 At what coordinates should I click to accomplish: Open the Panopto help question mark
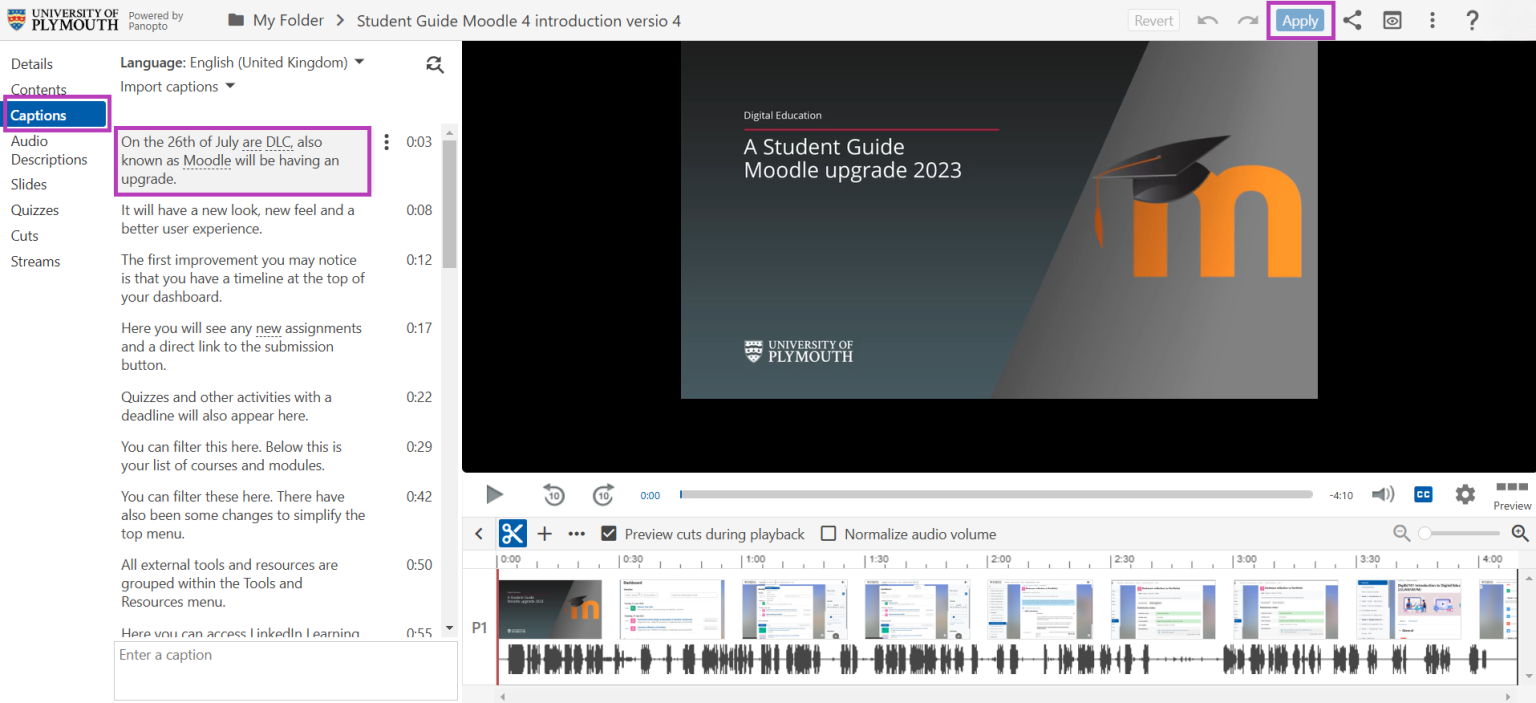tap(1472, 19)
